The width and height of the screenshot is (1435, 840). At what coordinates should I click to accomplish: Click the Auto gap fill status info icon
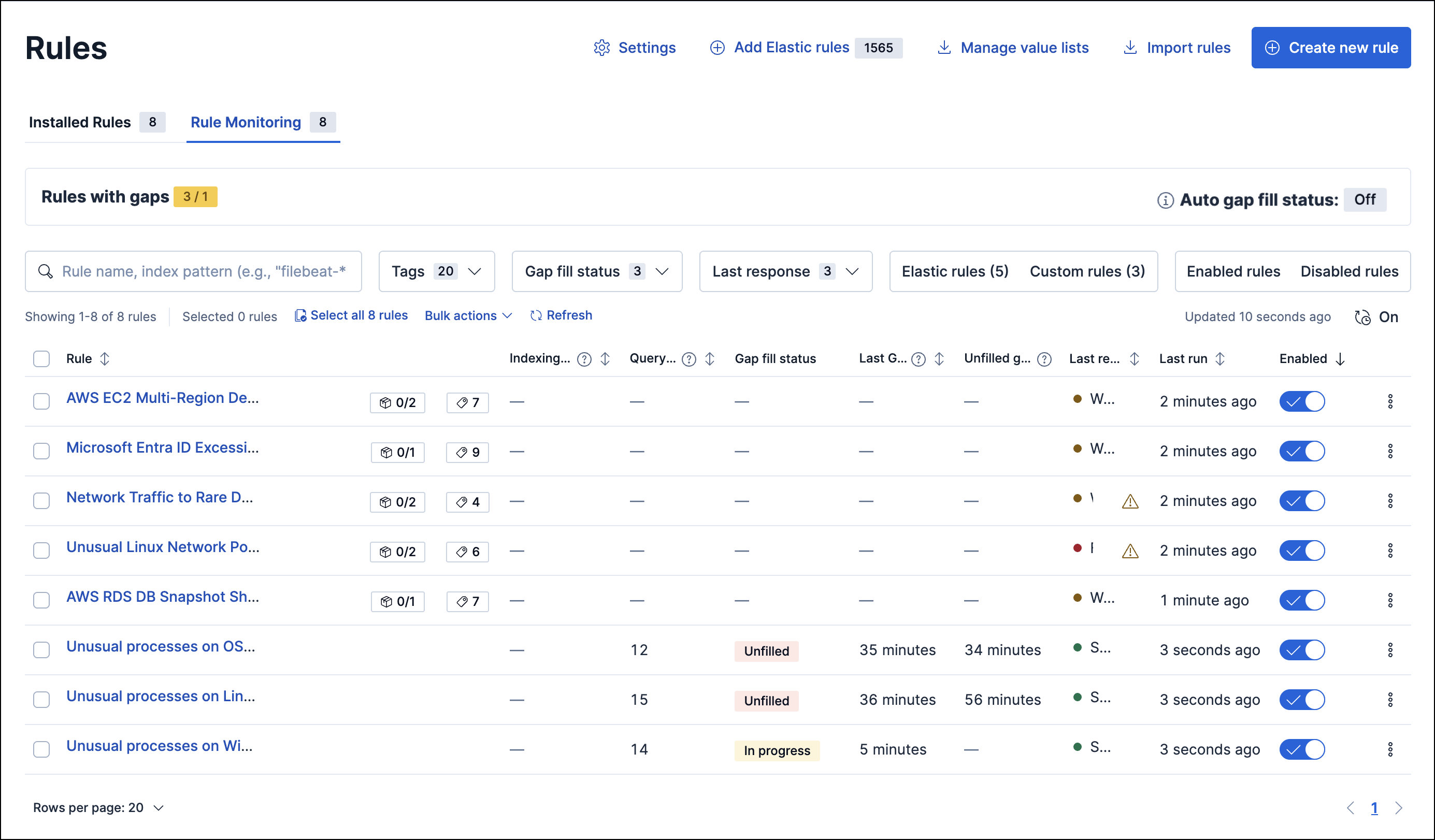[1165, 200]
